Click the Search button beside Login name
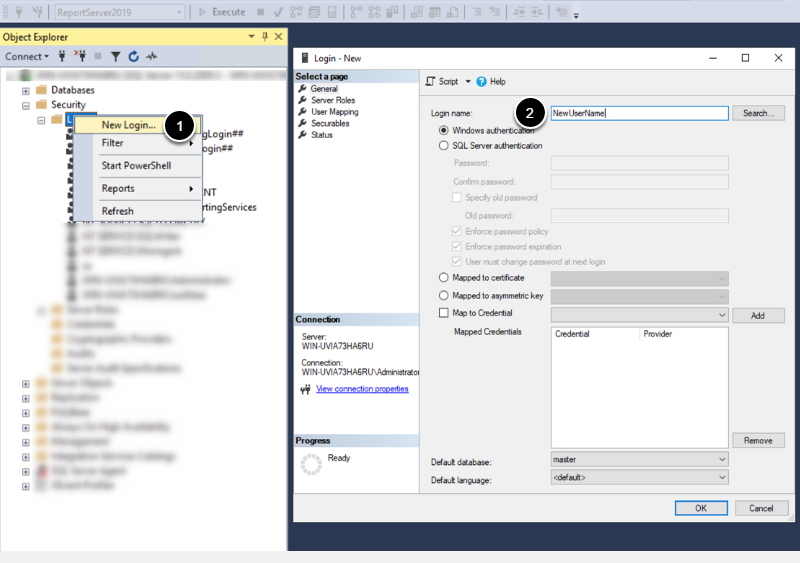Viewport: 800px width, 563px height. coord(758,113)
